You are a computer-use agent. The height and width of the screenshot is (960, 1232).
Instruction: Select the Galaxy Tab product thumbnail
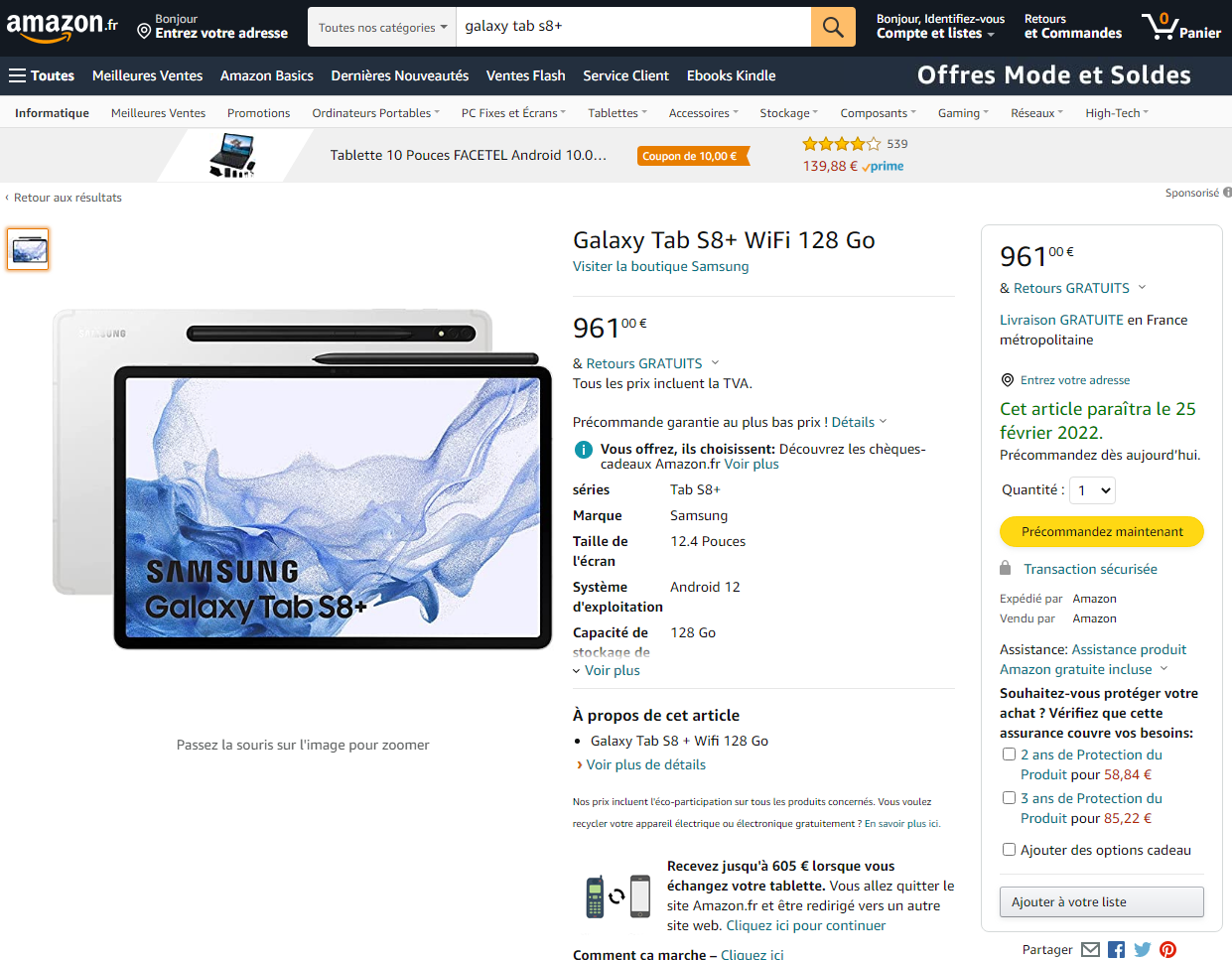coord(28,249)
